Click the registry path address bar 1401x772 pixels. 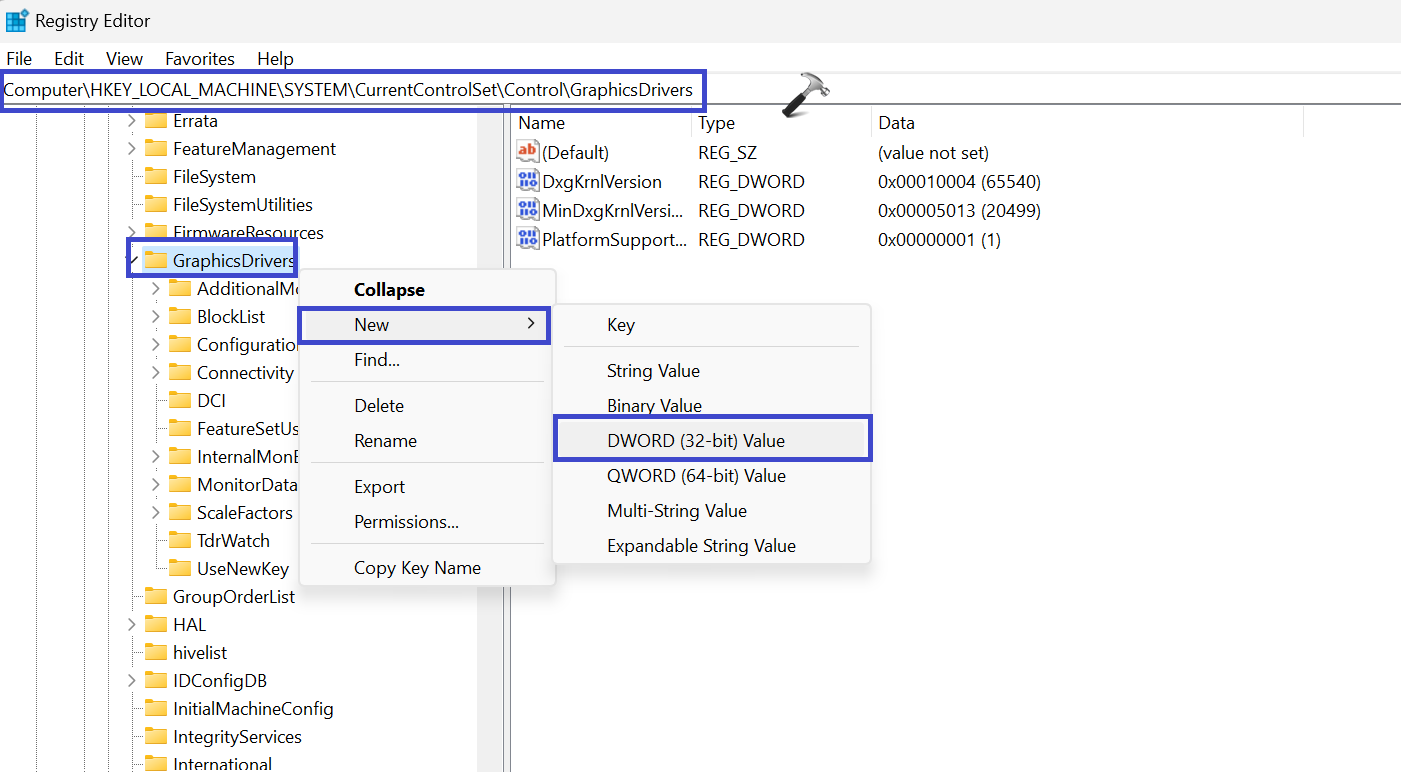348,90
